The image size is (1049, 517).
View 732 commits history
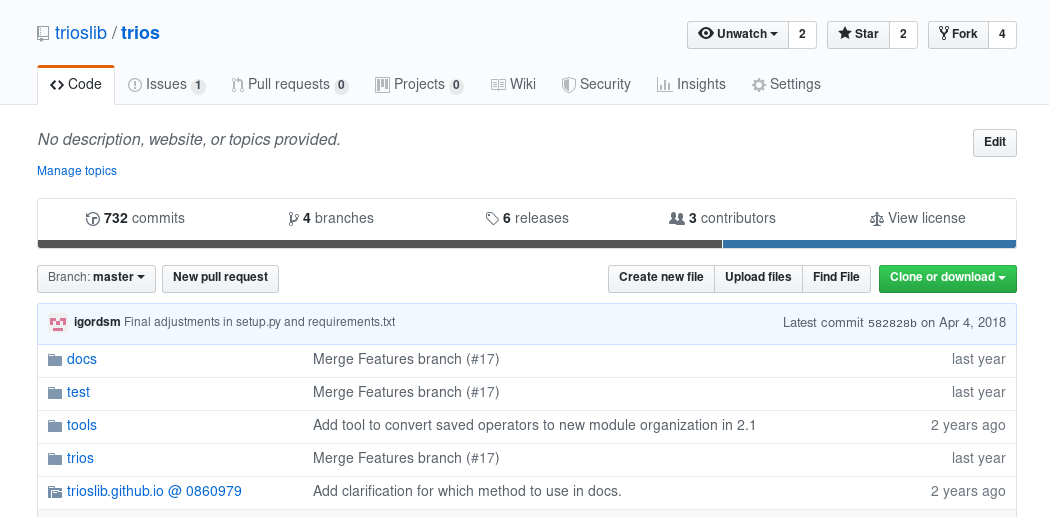[135, 219]
